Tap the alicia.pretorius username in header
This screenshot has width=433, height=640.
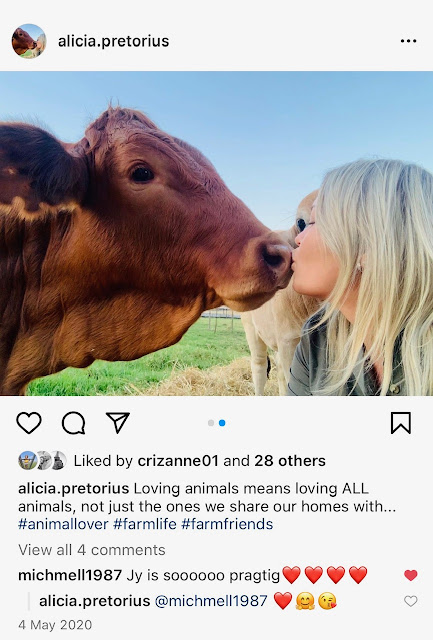pos(113,41)
